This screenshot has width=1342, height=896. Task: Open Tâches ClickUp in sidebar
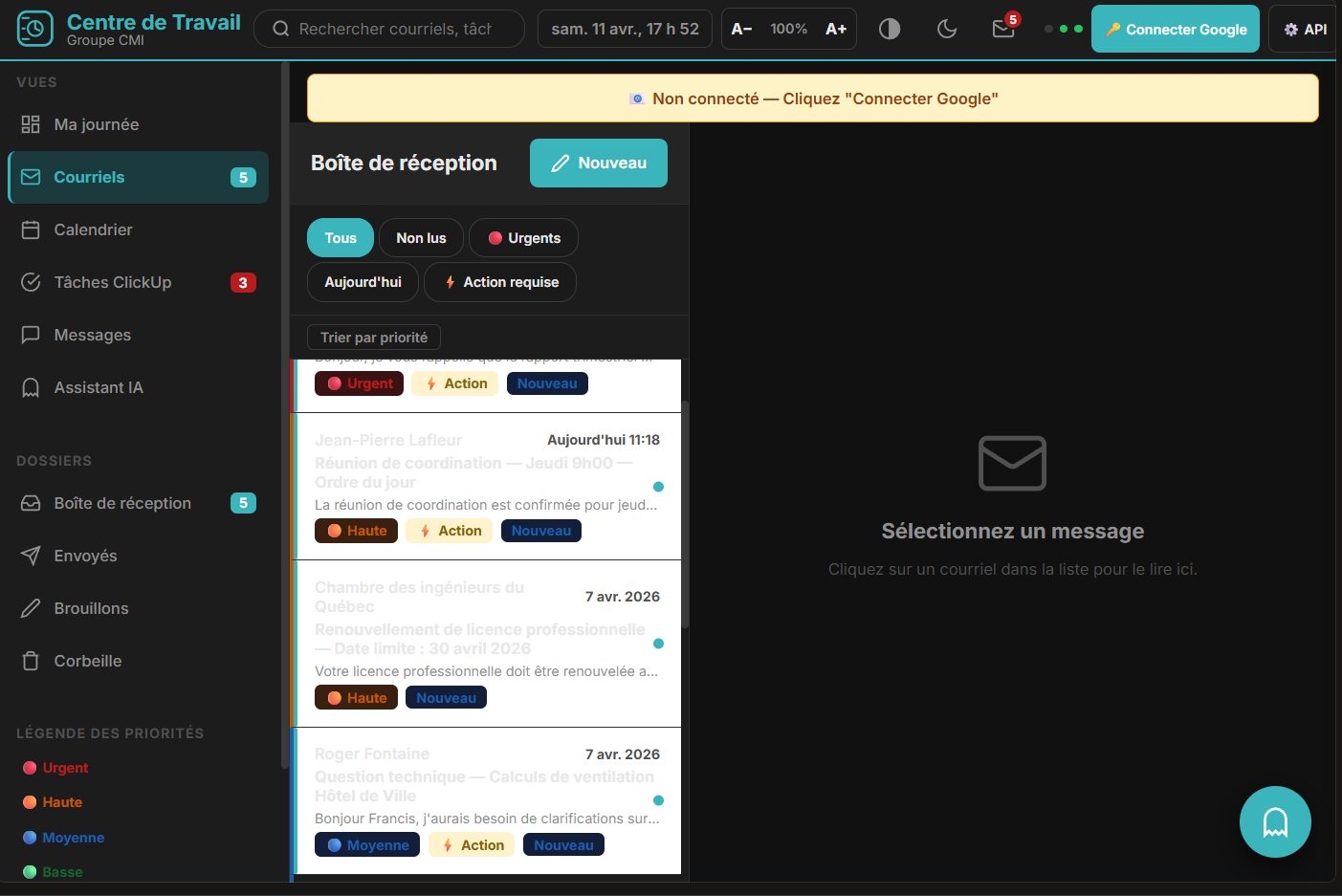(112, 282)
